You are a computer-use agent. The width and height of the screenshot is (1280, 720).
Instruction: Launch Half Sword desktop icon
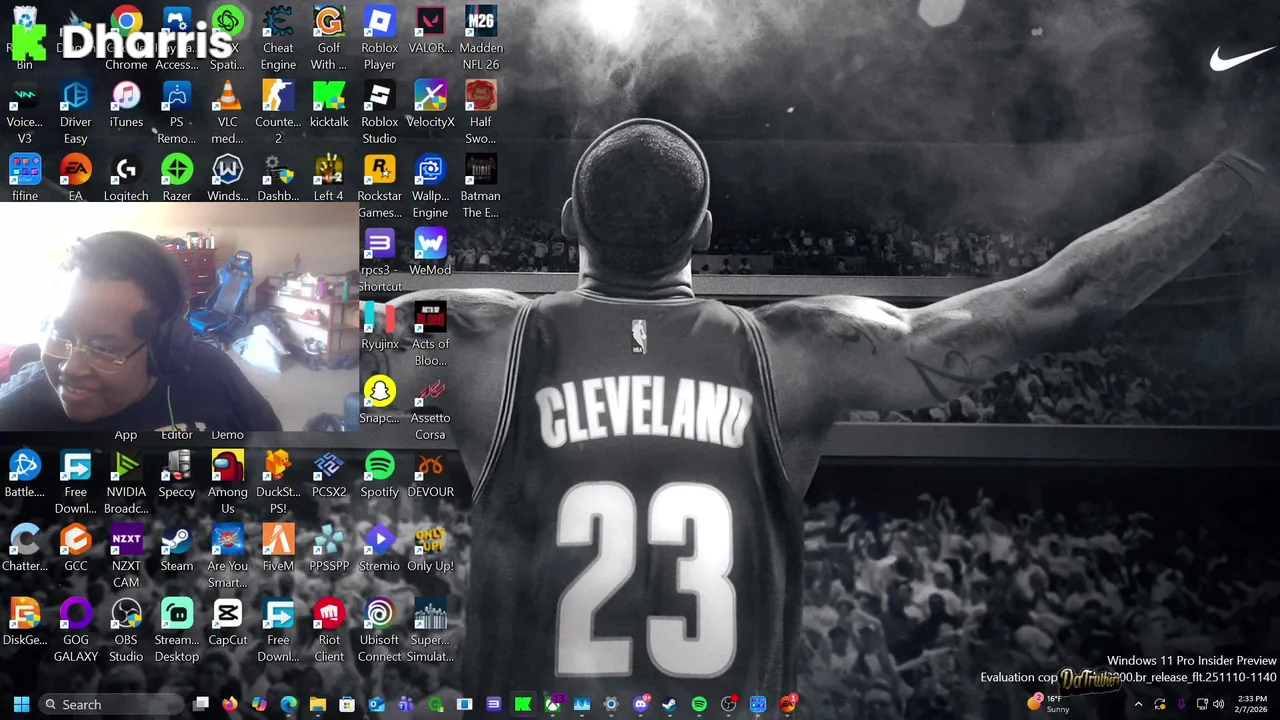point(481,112)
